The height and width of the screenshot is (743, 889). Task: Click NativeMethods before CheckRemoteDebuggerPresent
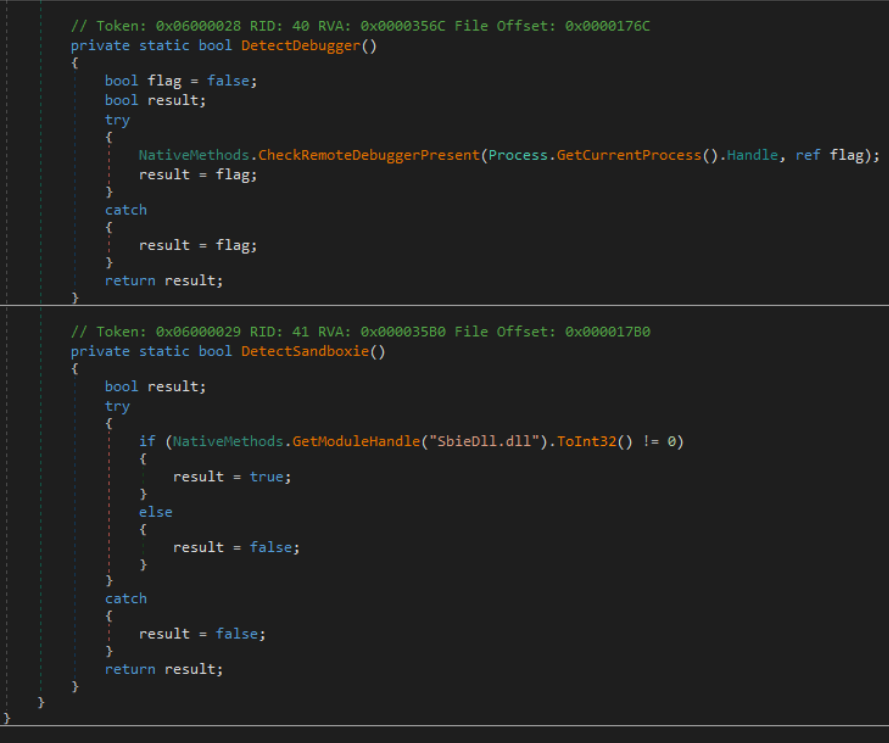(x=193, y=155)
